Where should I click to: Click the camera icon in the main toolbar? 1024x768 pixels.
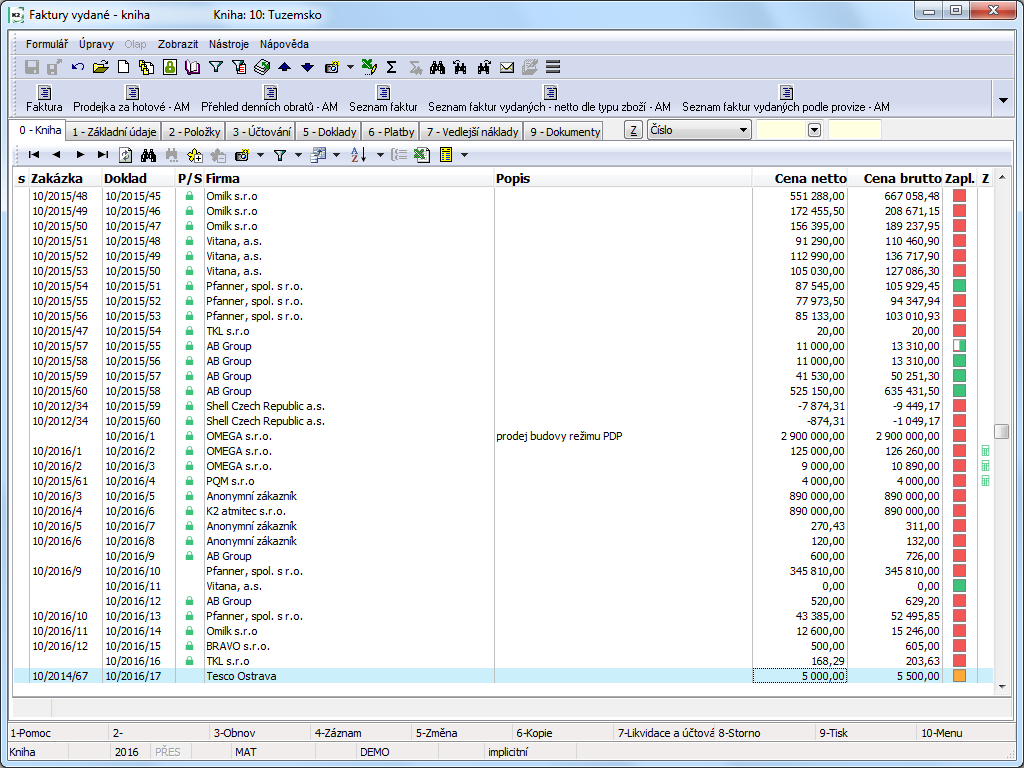[332, 67]
